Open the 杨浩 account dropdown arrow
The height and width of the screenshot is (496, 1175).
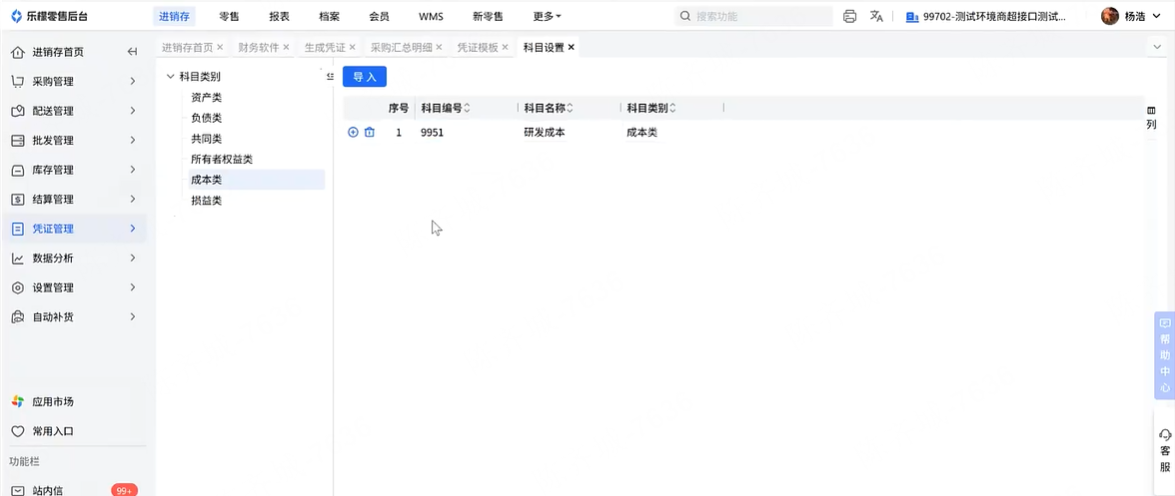click(1156, 16)
